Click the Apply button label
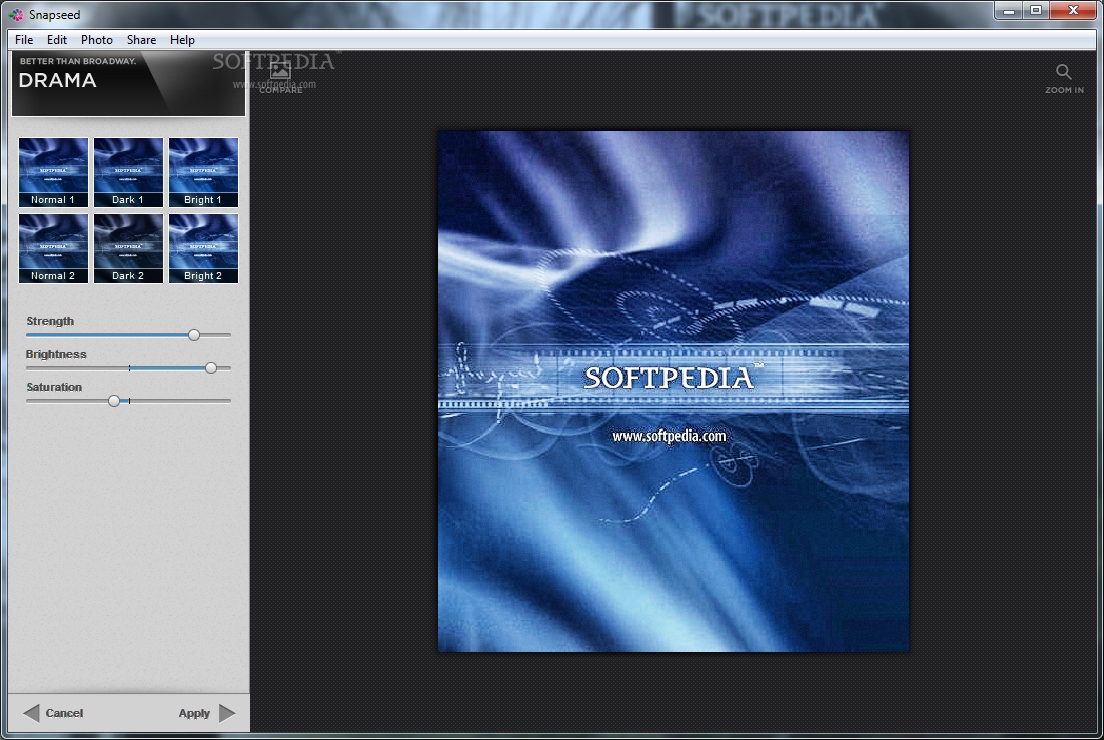Viewport: 1104px width, 740px height. (194, 713)
